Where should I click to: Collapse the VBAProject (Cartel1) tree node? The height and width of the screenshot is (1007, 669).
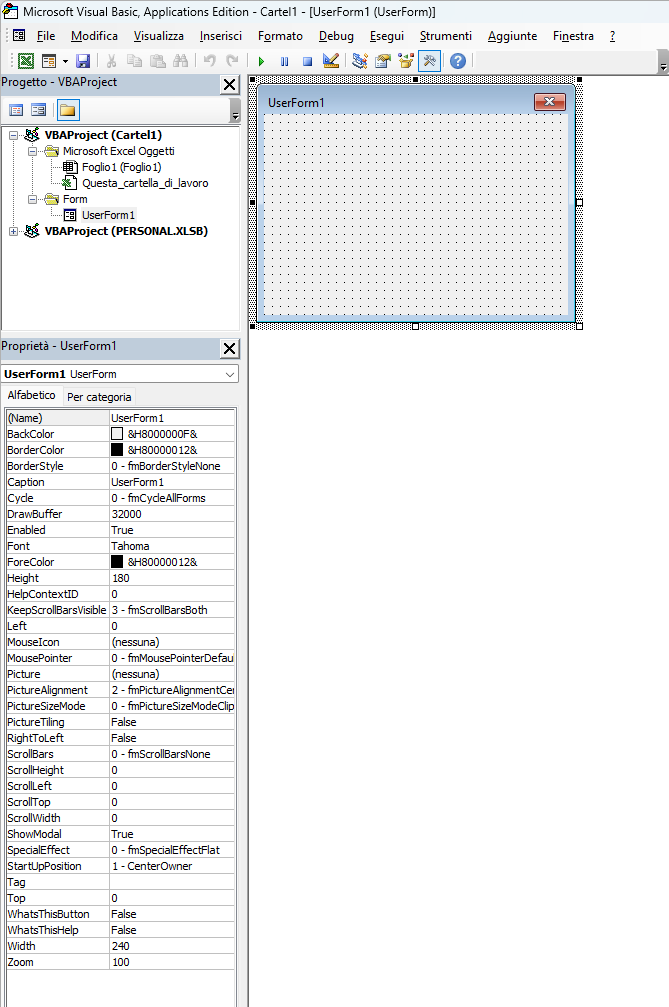pos(13,136)
